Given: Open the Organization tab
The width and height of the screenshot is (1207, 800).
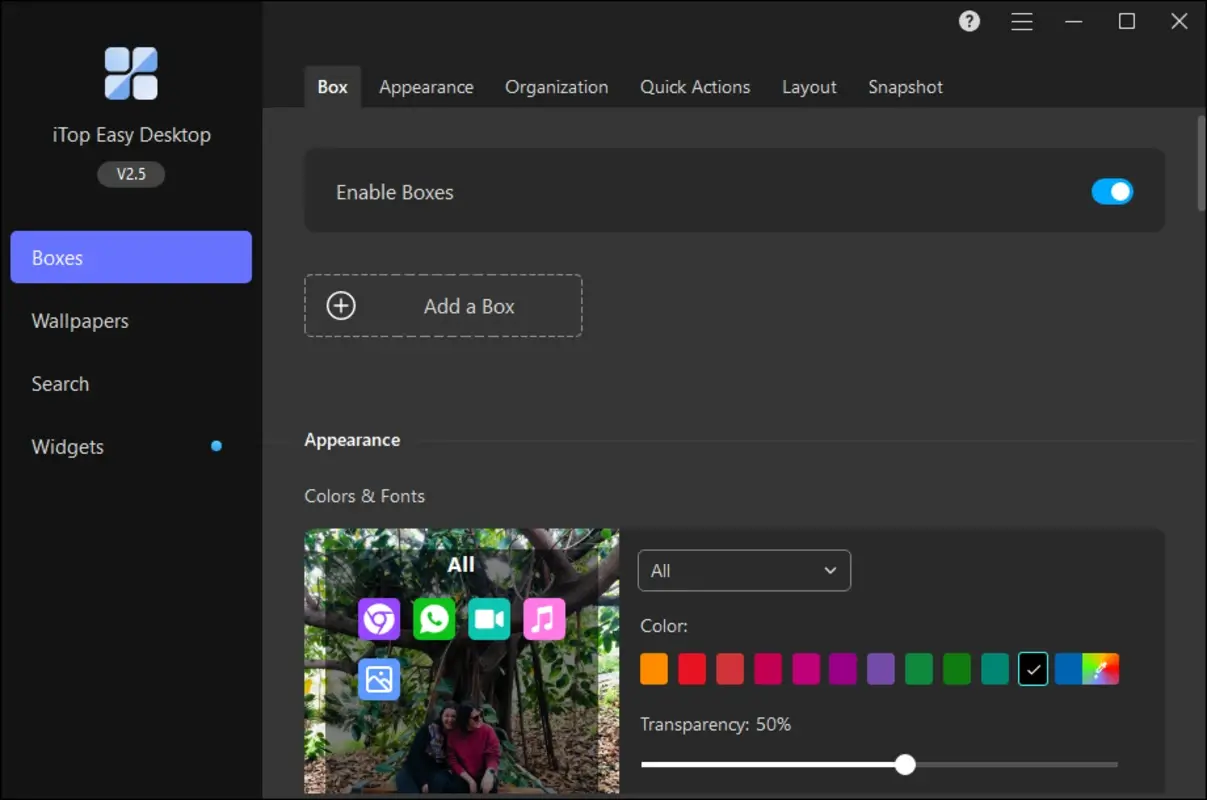Looking at the screenshot, I should click(x=557, y=87).
